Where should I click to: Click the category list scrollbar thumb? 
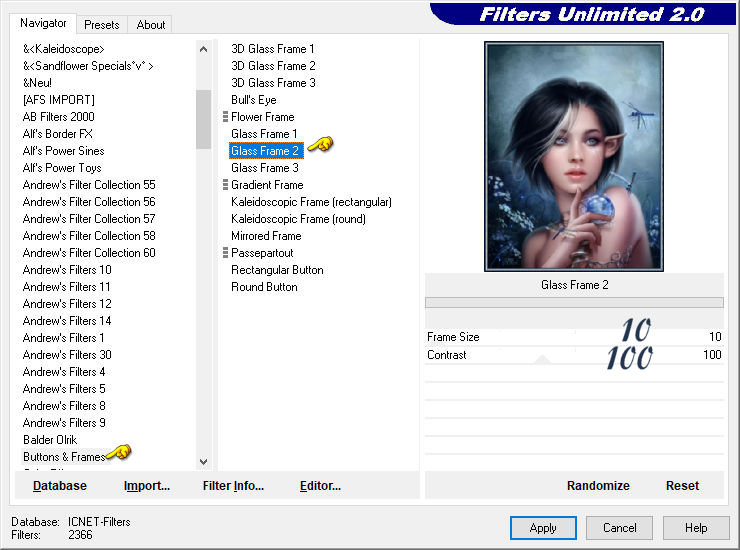(x=203, y=119)
